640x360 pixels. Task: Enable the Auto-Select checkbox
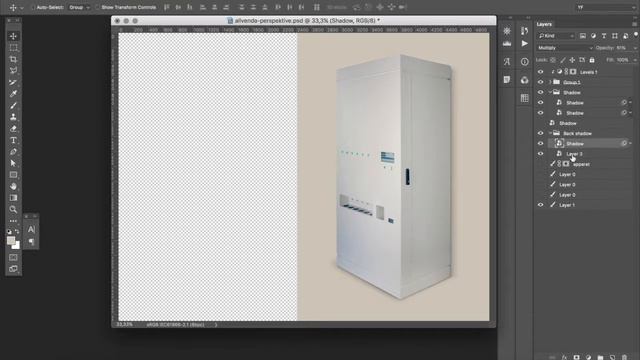tap(33, 7)
